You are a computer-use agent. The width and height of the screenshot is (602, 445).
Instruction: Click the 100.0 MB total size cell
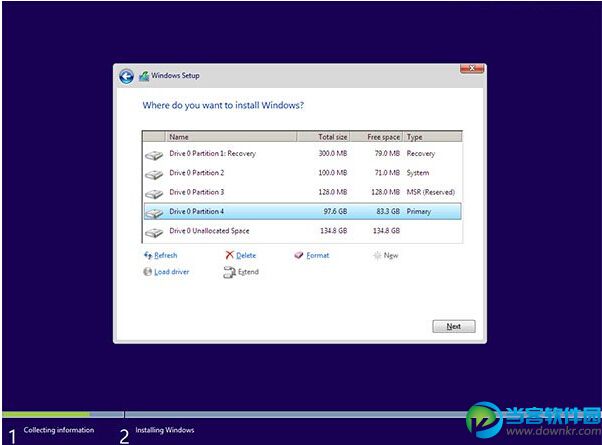332,173
